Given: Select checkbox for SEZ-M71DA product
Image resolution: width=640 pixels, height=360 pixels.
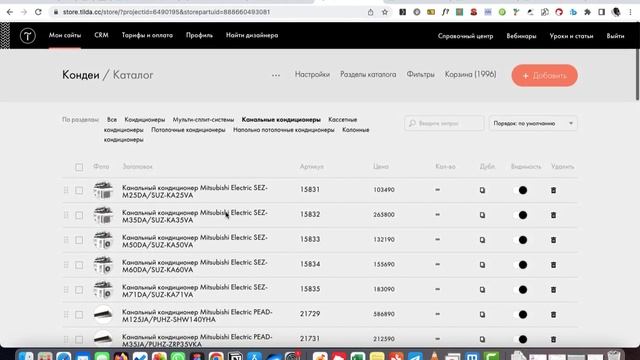Looking at the screenshot, I should [x=79, y=290].
